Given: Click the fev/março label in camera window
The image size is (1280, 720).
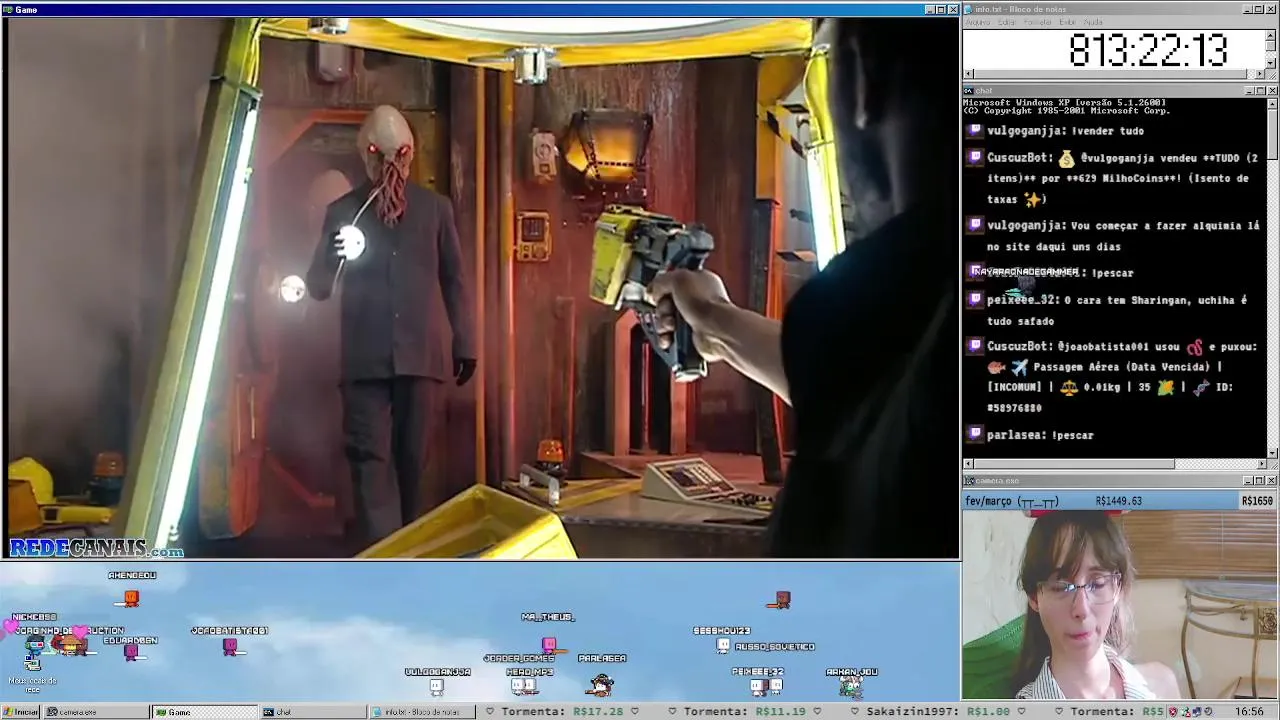Looking at the screenshot, I should (1012, 501).
